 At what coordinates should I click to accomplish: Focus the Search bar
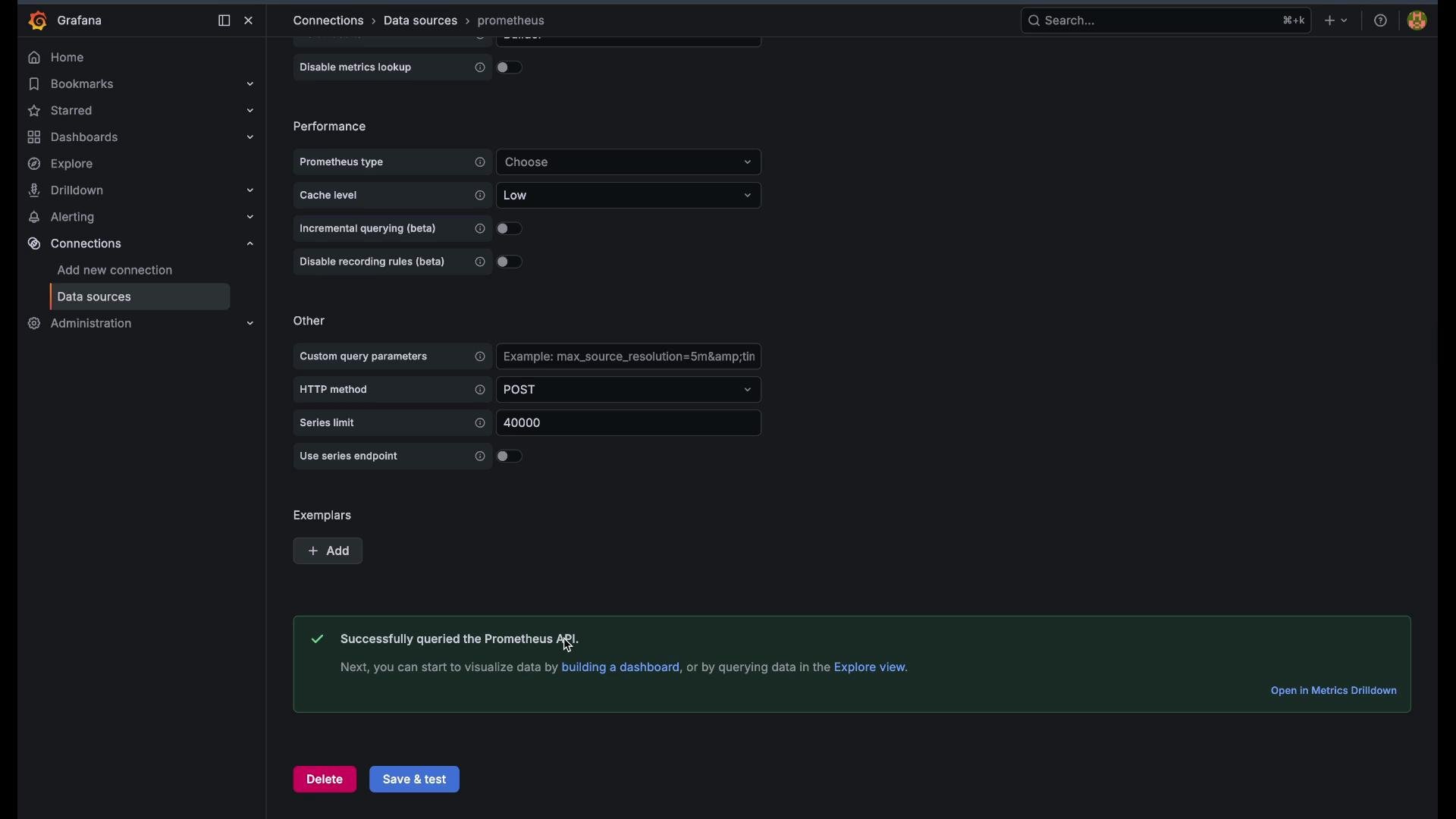[x=1166, y=21]
